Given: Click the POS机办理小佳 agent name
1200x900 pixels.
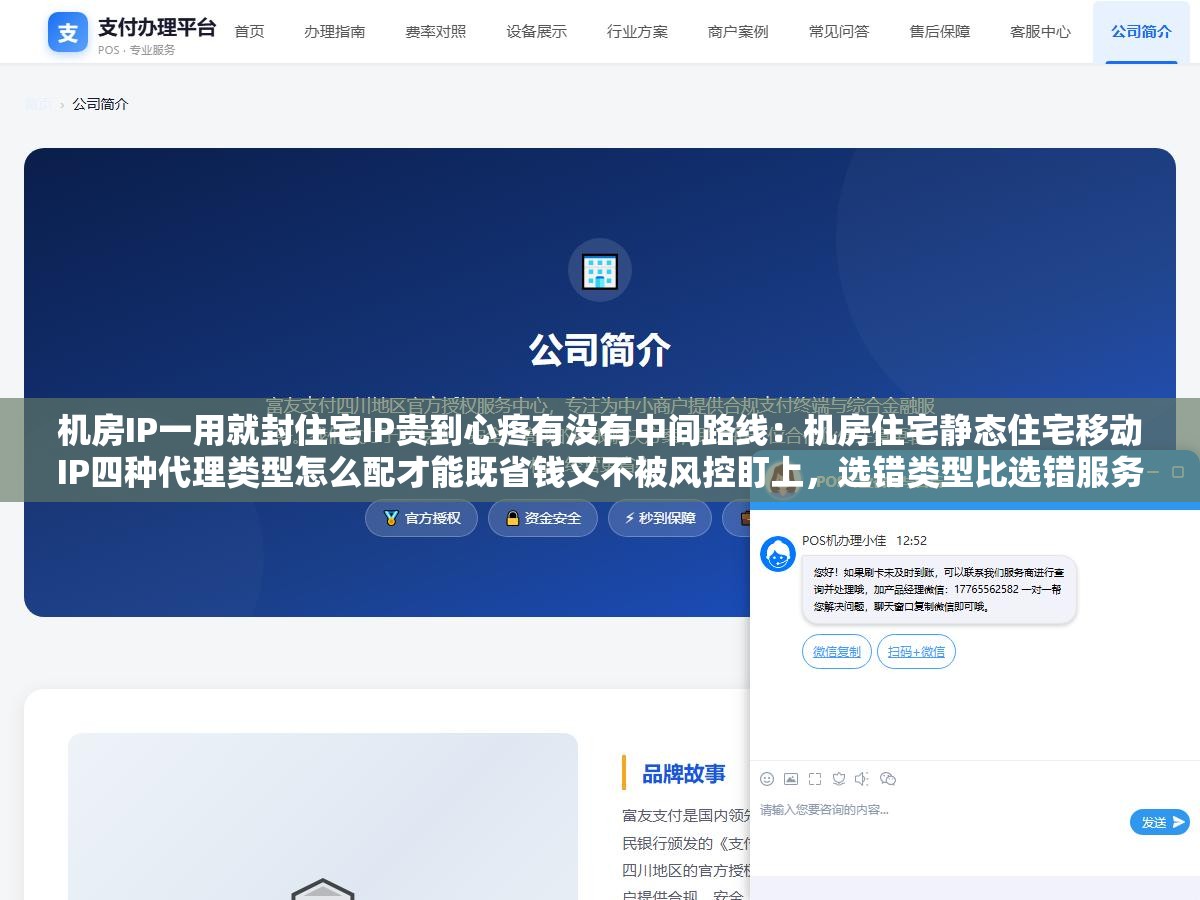Looking at the screenshot, I should [844, 540].
